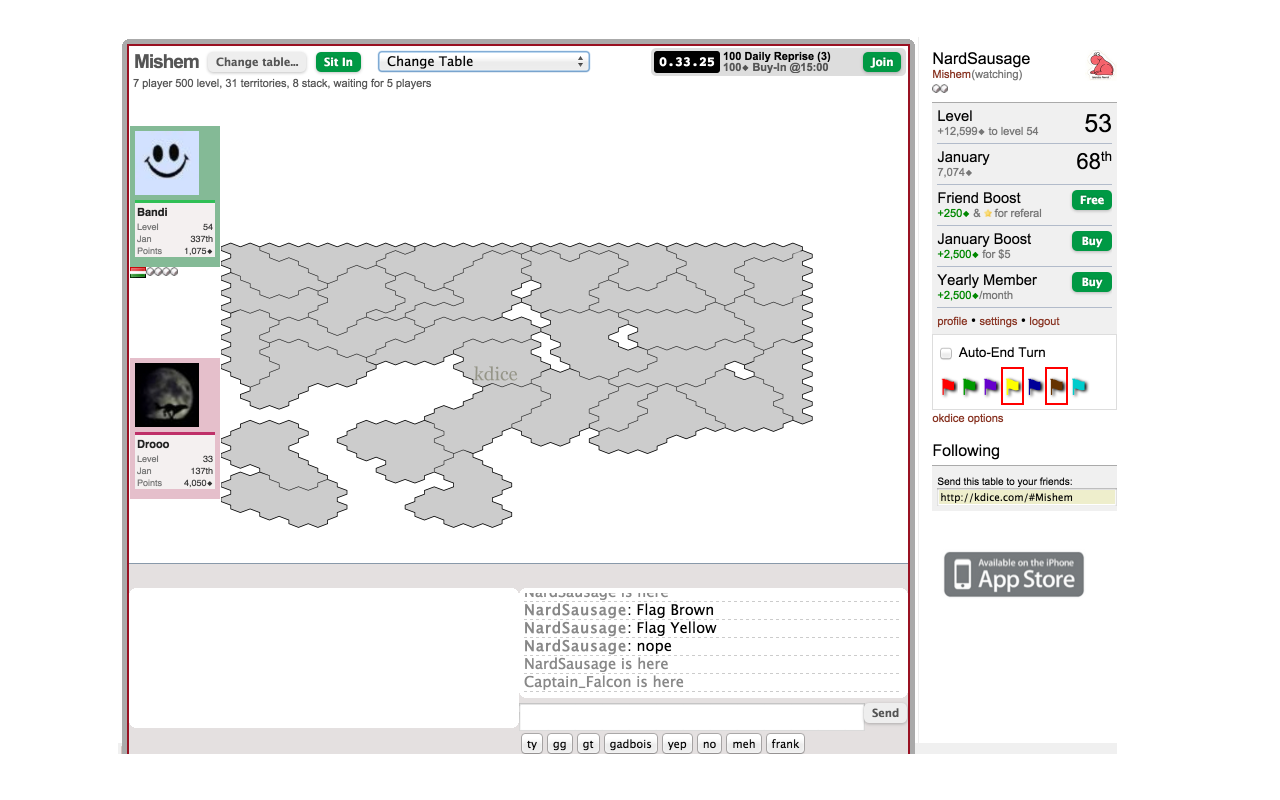Claim the Free Friend Boost
Viewport: 1280px width, 800px height.
(1092, 200)
